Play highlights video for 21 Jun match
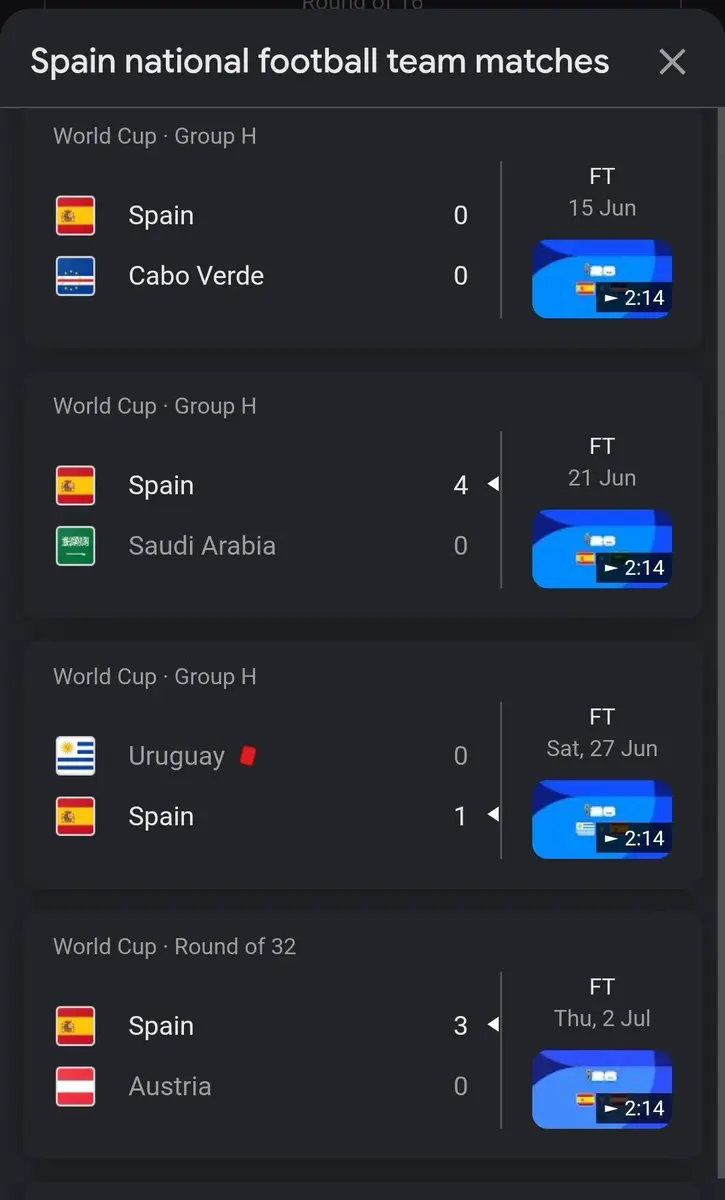This screenshot has width=725, height=1200. [x=602, y=549]
